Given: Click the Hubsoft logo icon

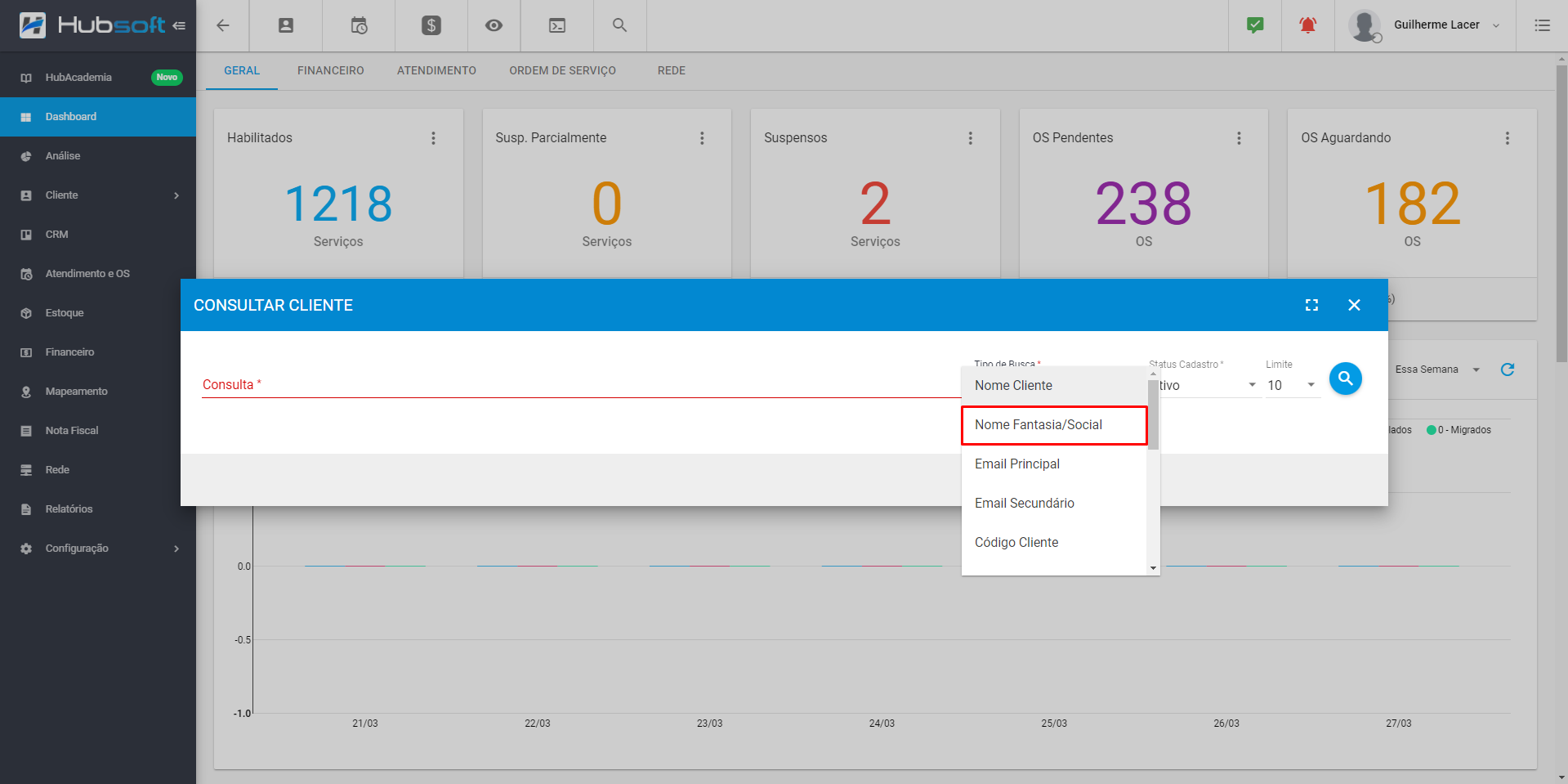Looking at the screenshot, I should coord(33,25).
